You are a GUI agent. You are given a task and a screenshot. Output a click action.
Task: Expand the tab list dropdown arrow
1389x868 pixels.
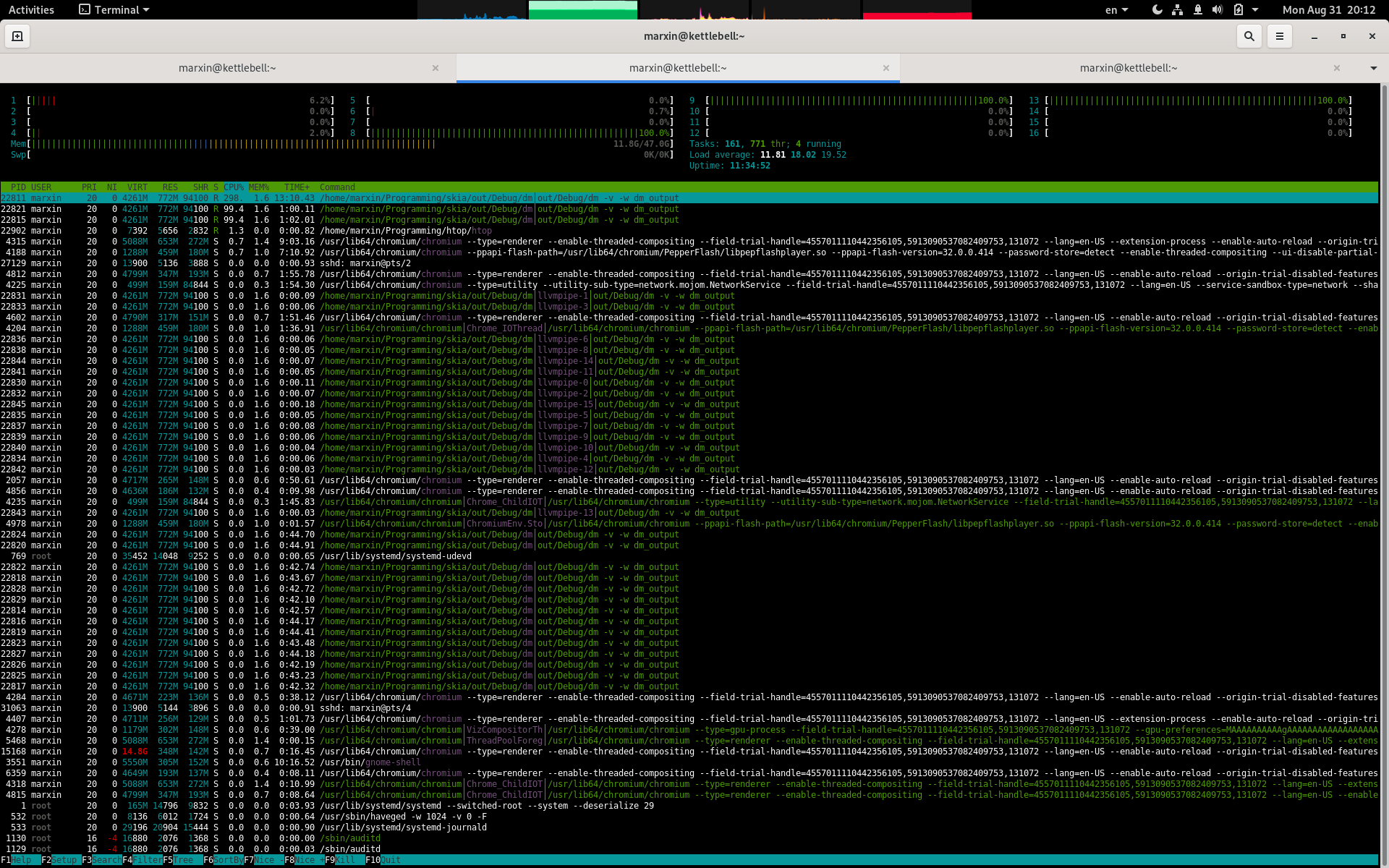[1373, 68]
